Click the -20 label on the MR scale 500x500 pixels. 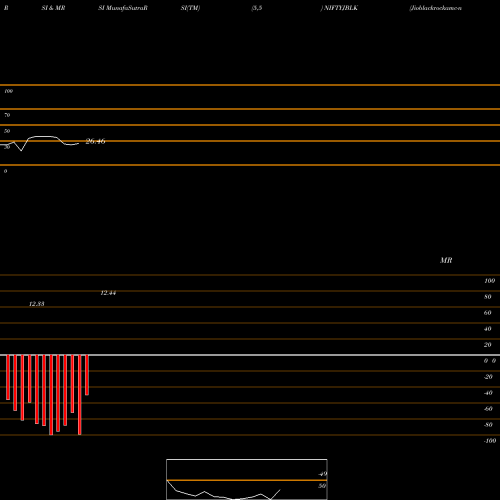[488, 377]
